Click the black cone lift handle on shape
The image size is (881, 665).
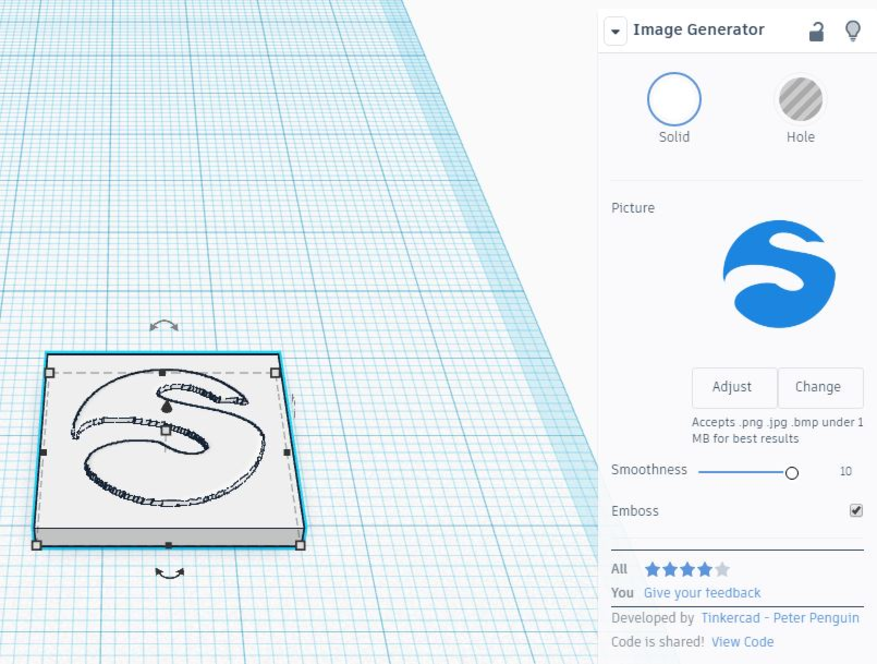166,407
